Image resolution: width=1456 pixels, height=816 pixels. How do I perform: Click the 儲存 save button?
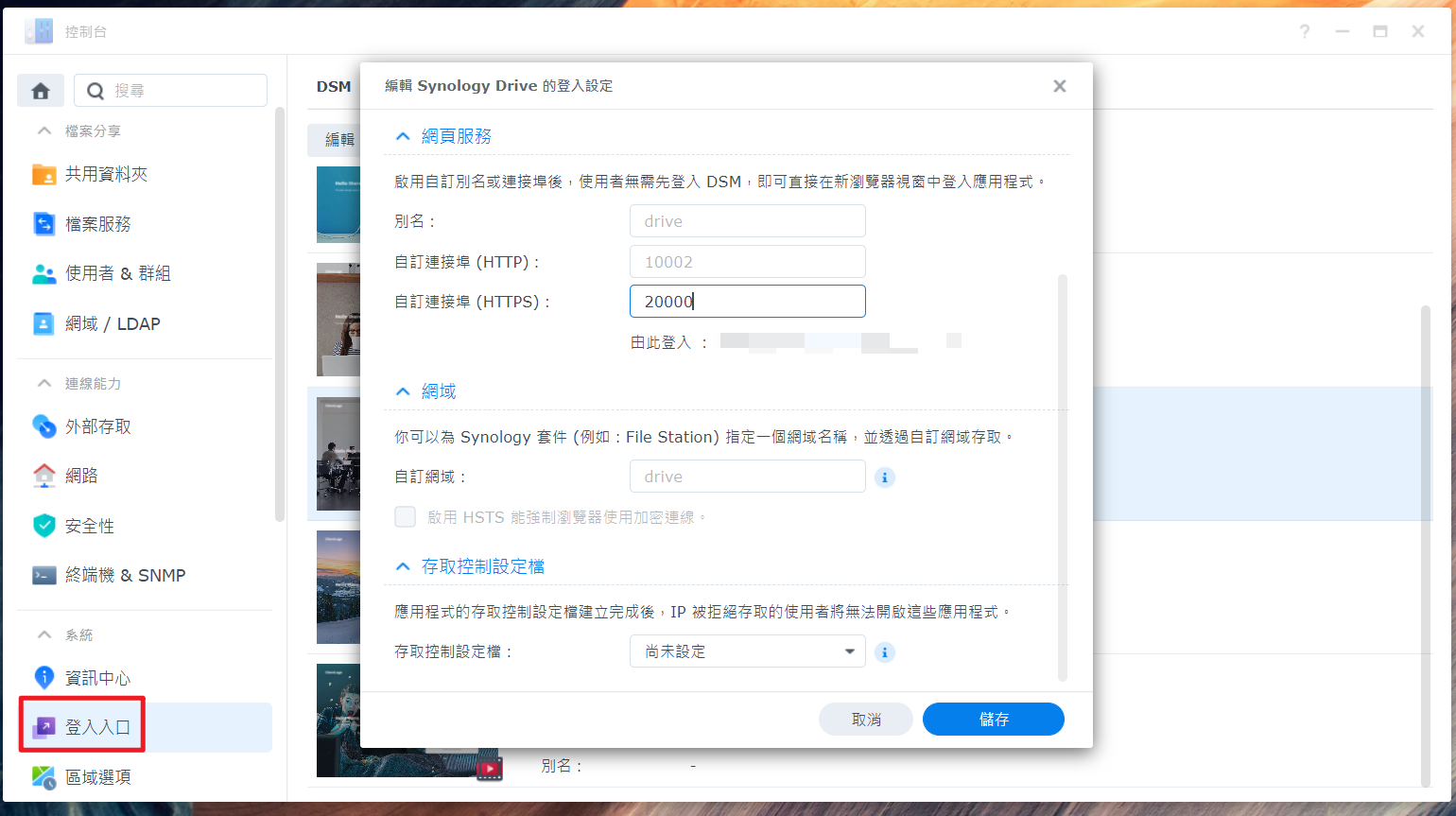(994, 720)
